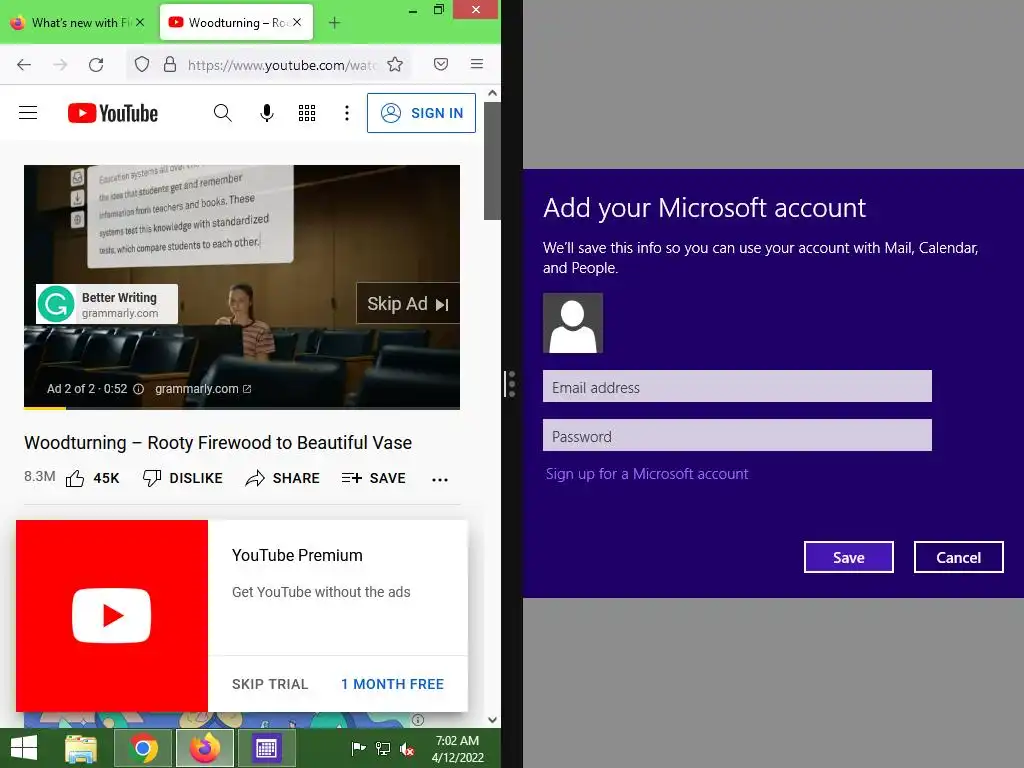Image resolution: width=1024 pixels, height=768 pixels.
Task: Save the Microsoft account
Action: tap(848, 557)
